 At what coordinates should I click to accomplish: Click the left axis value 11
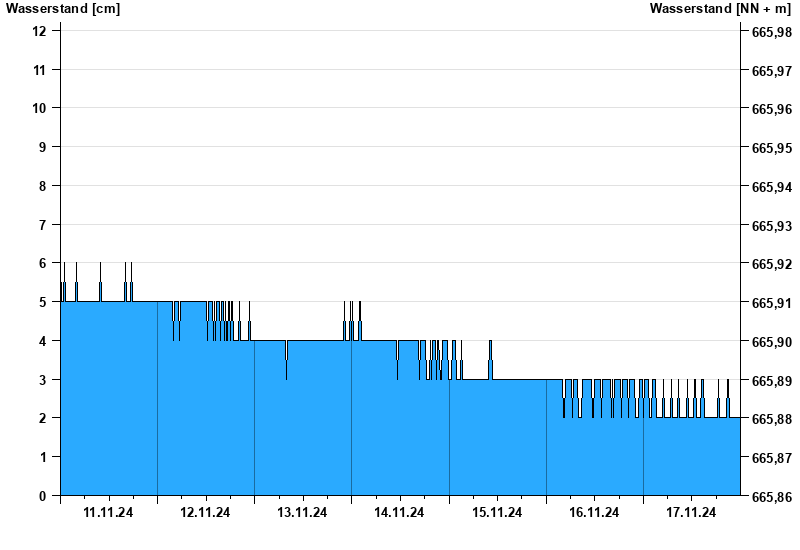39,70
